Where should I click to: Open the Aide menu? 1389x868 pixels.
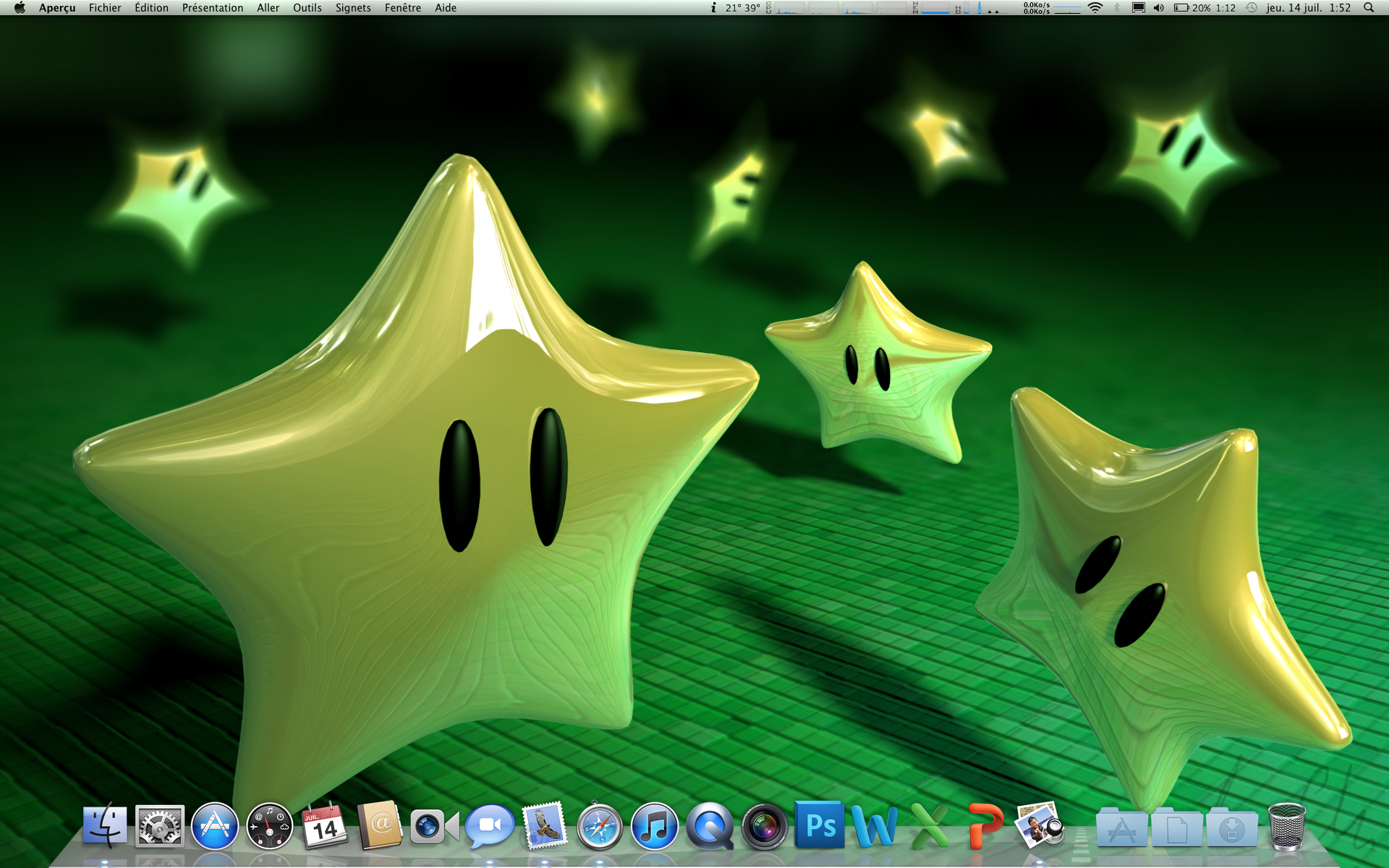click(446, 8)
